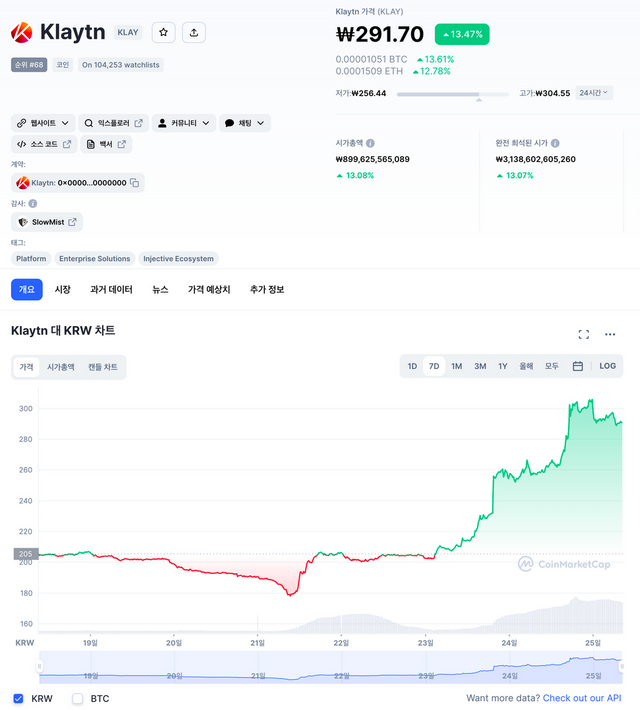The height and width of the screenshot is (710, 640).
Task: Click external link icon on 소스 코드
Action: pyautogui.click(x=67, y=144)
